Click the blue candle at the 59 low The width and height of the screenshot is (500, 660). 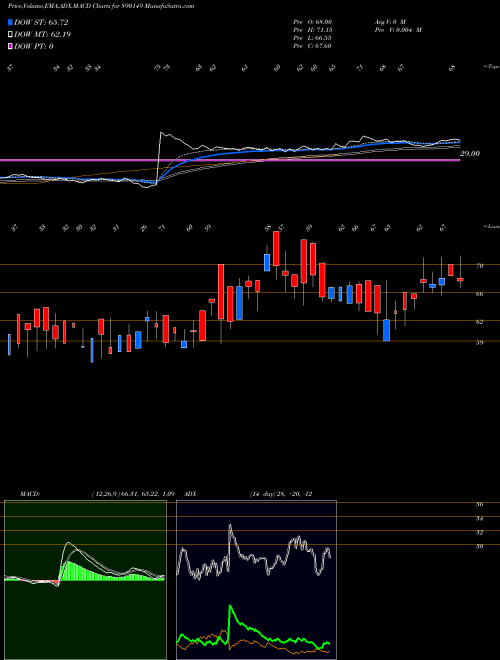[386, 330]
